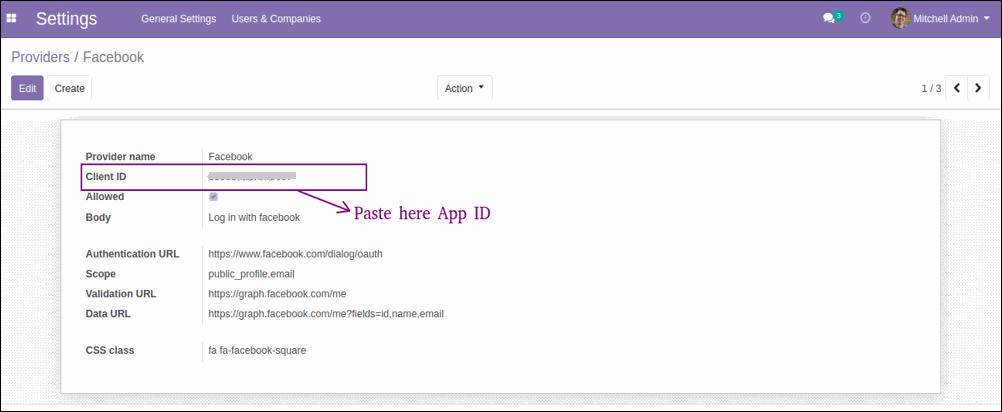
Task: Click the Authentication URL oauth value
Action: 295,254
